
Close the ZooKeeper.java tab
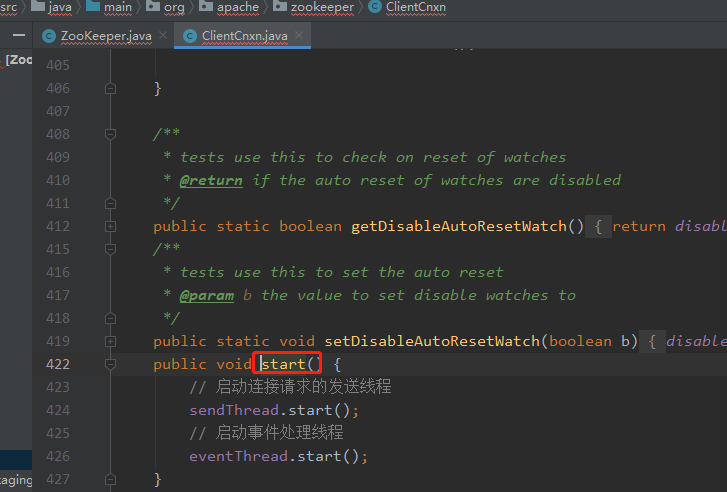(163, 35)
